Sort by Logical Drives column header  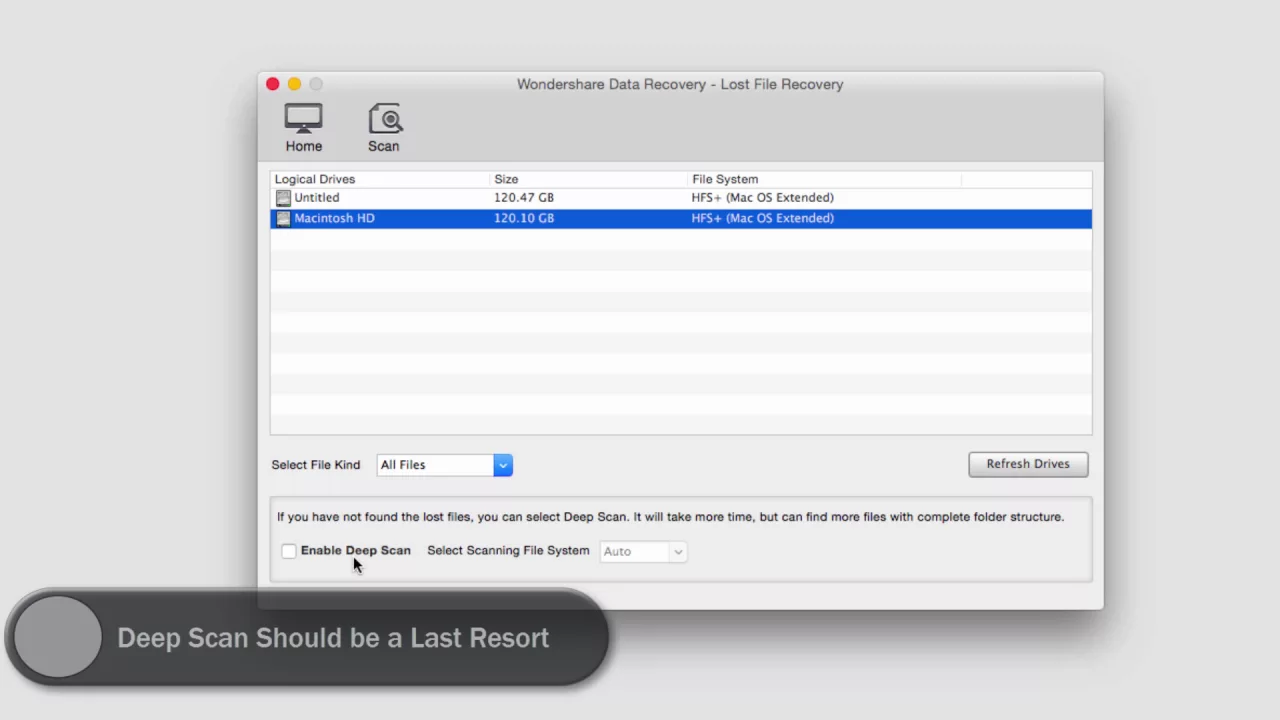315,179
